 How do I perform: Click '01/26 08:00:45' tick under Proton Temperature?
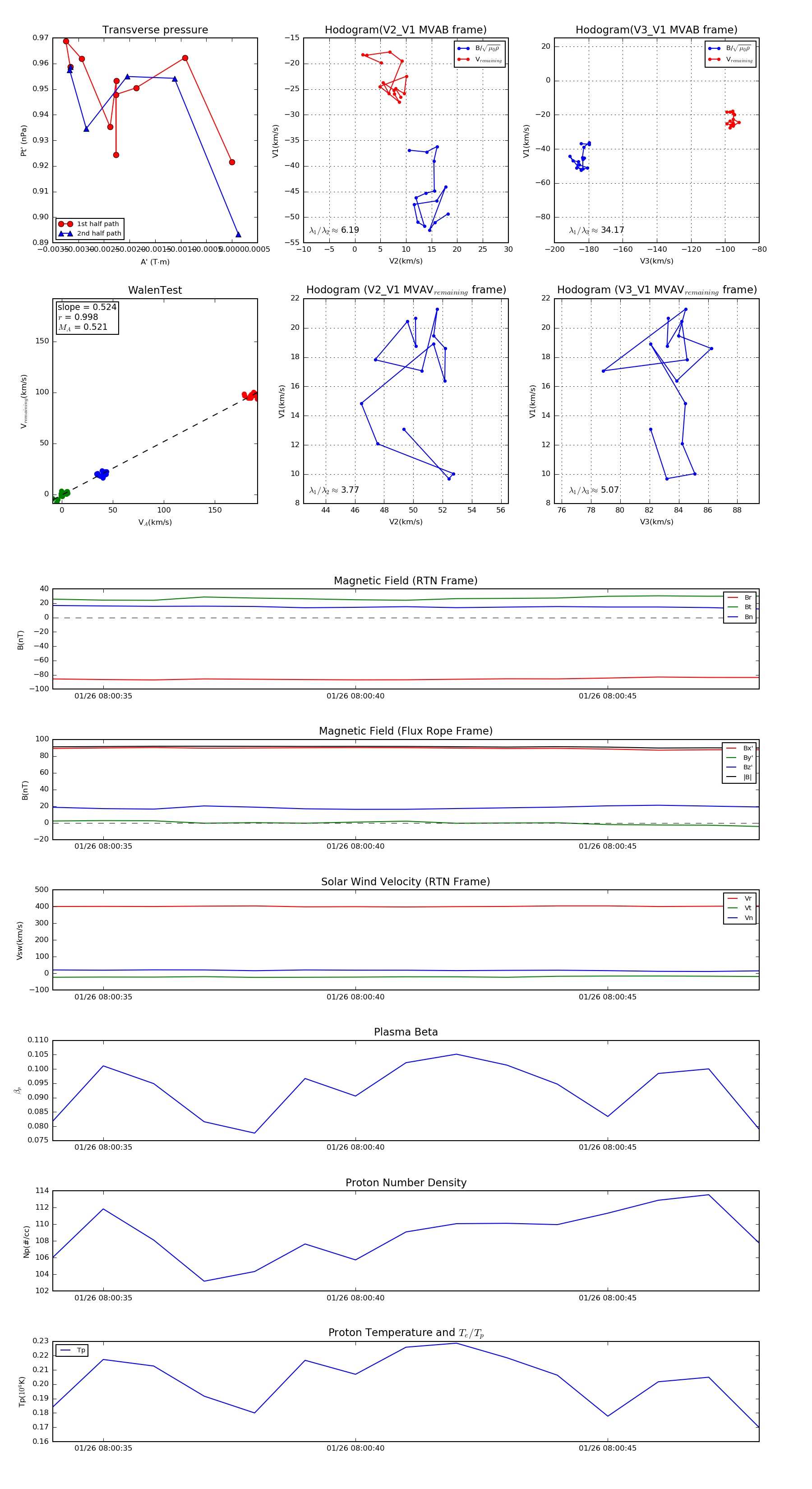[607, 1448]
